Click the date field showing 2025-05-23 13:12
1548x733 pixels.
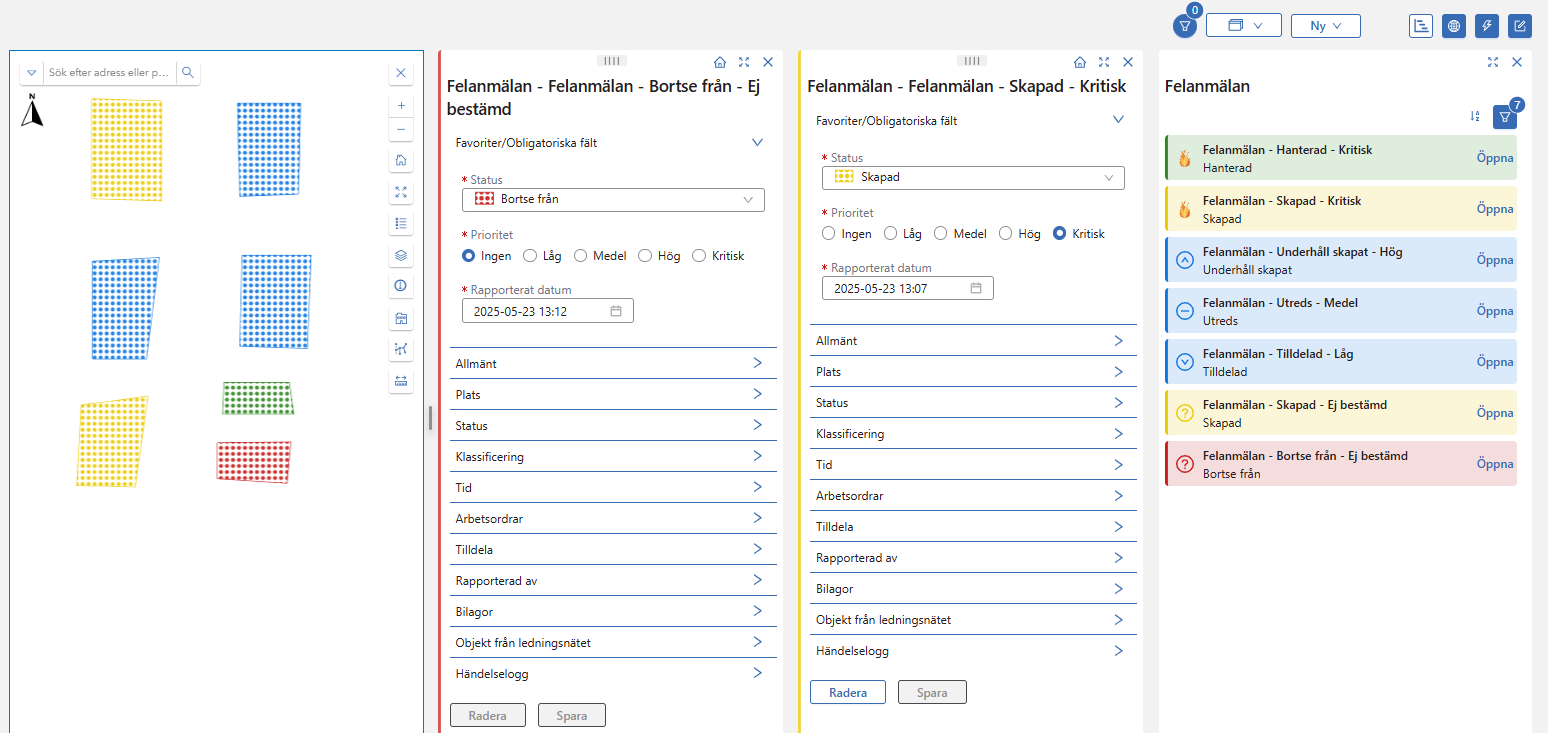pyautogui.click(x=547, y=311)
